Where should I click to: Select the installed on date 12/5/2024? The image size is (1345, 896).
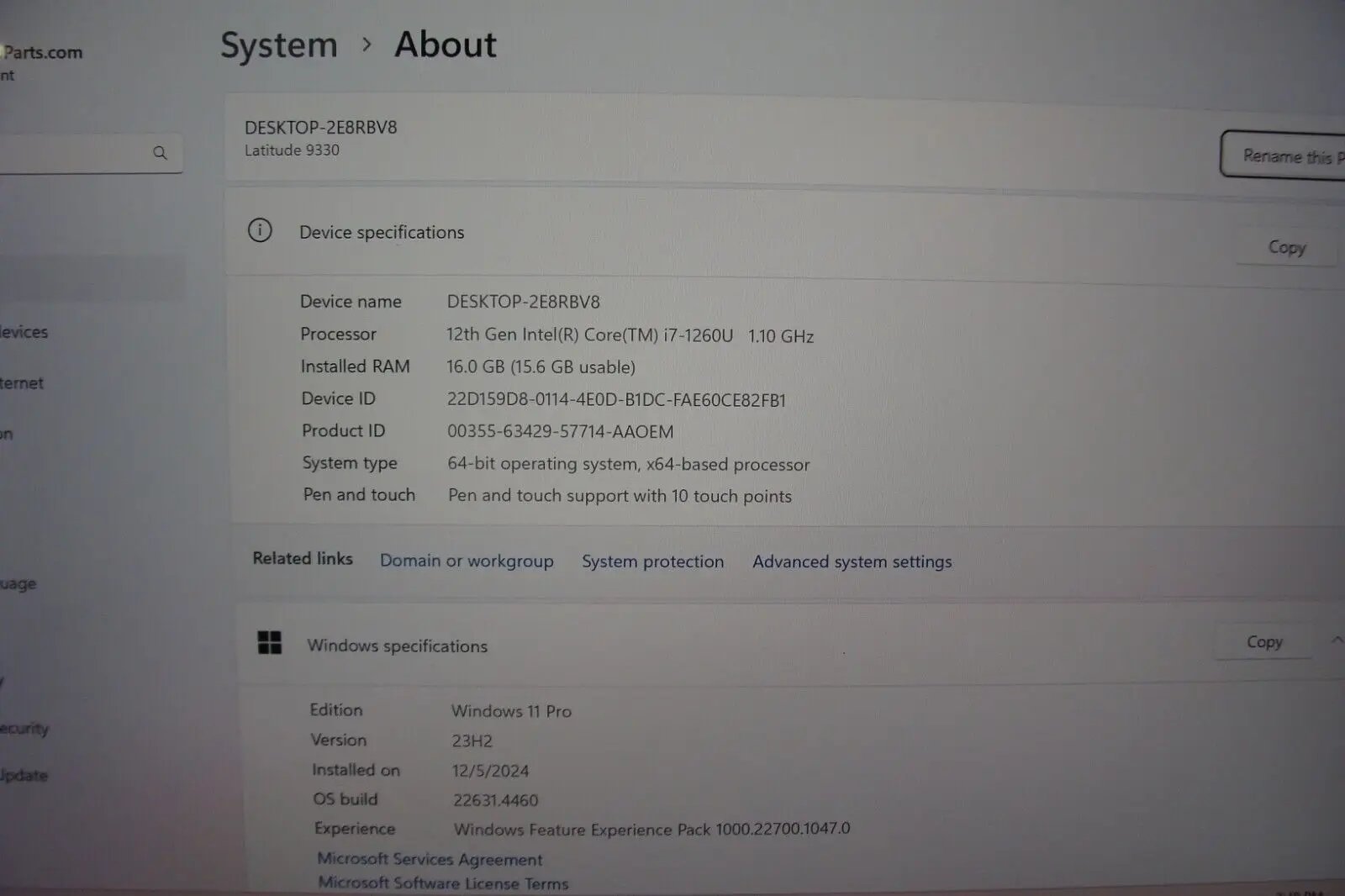click(x=490, y=771)
